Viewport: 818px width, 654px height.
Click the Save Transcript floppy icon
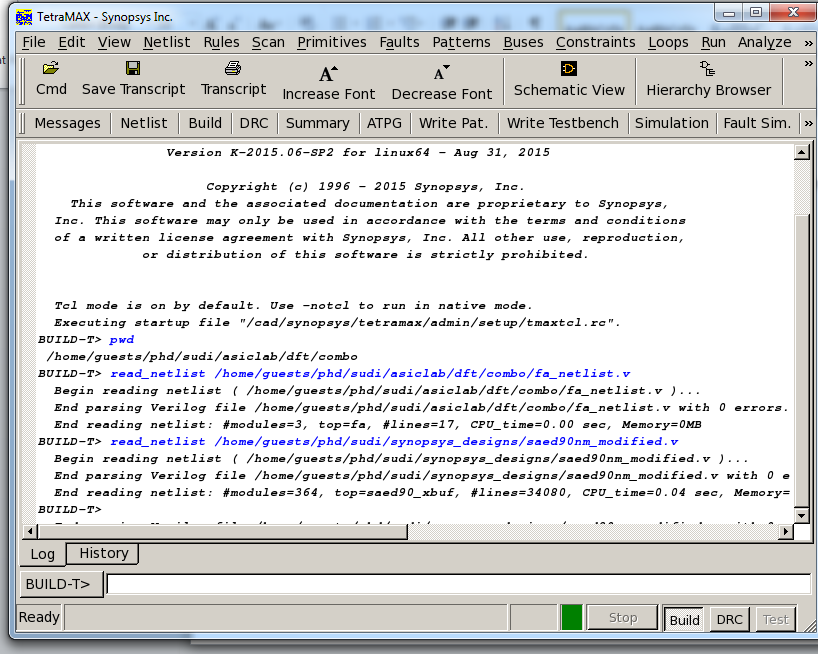(x=133, y=68)
